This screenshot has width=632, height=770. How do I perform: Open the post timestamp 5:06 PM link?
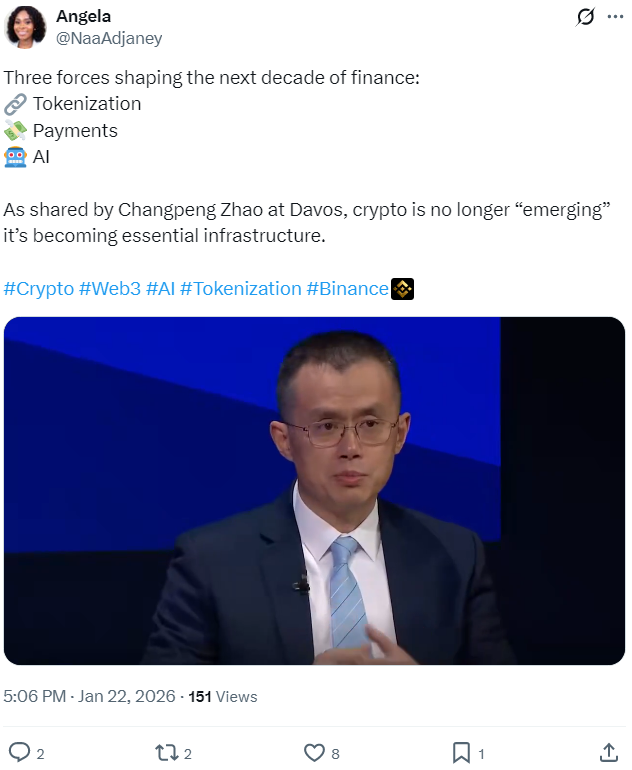pyautogui.click(x=35, y=697)
